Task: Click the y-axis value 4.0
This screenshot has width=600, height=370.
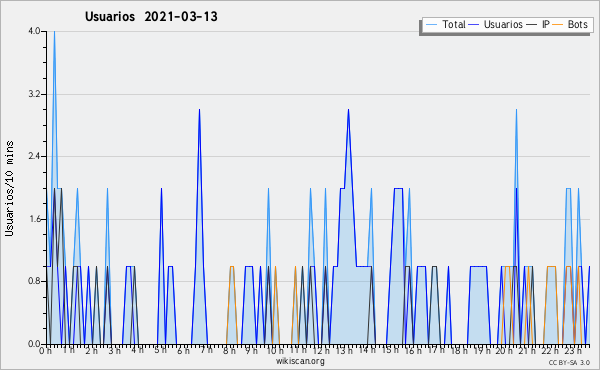Action: point(34,31)
